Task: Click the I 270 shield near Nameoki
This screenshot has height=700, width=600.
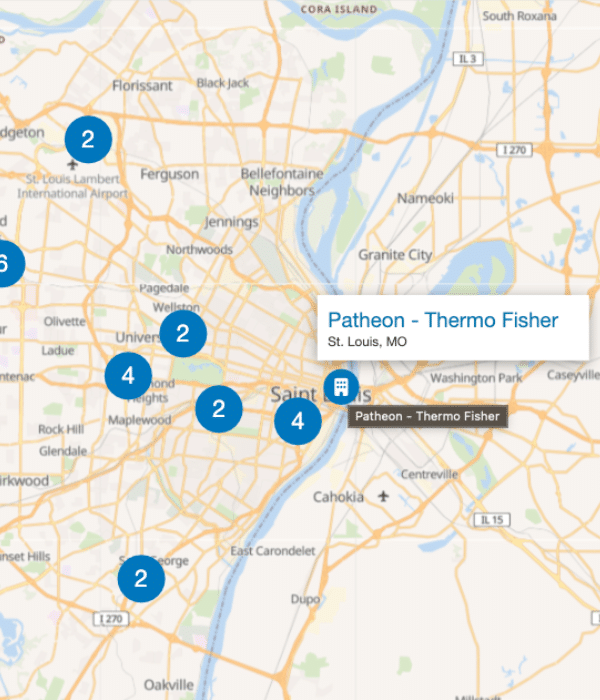Action: (x=514, y=150)
